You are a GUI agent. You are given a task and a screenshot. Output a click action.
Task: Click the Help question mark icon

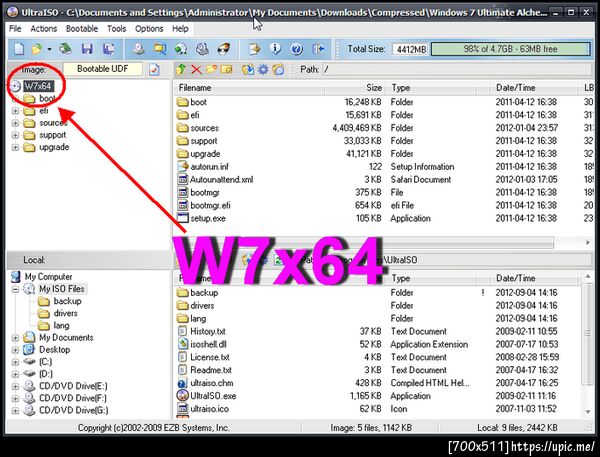tap(297, 49)
